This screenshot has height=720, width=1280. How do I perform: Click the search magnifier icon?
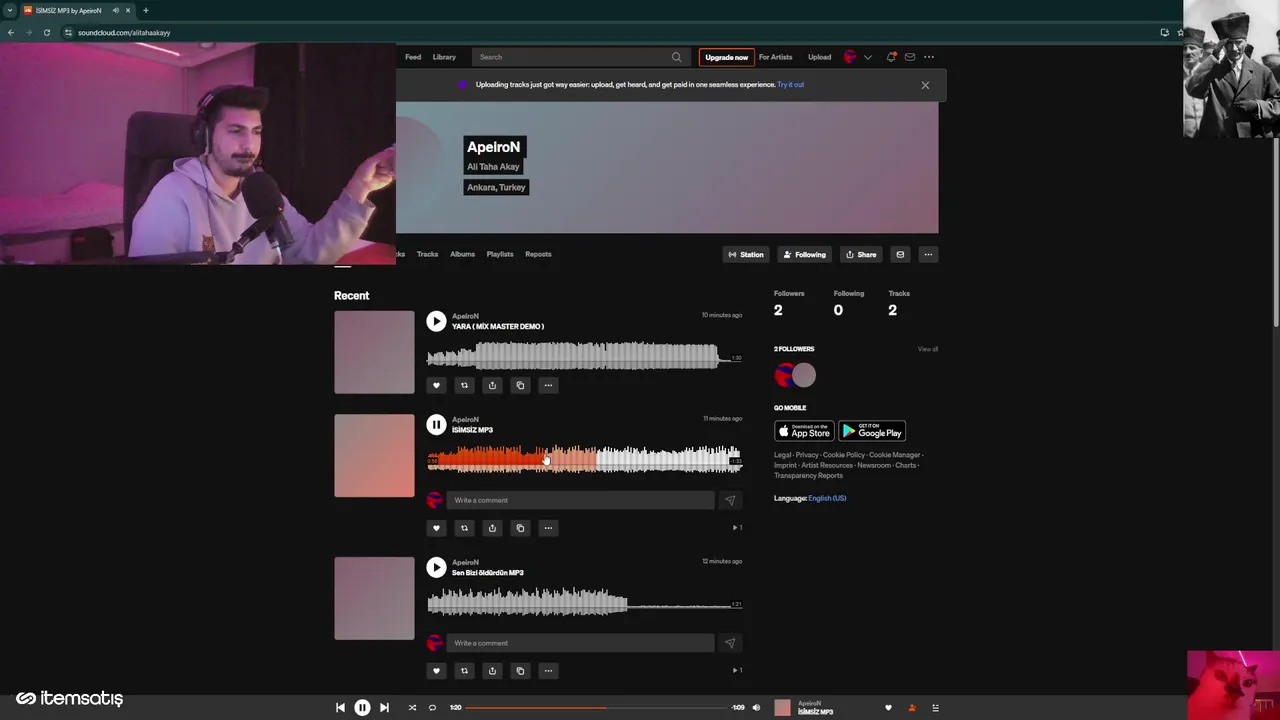click(676, 57)
